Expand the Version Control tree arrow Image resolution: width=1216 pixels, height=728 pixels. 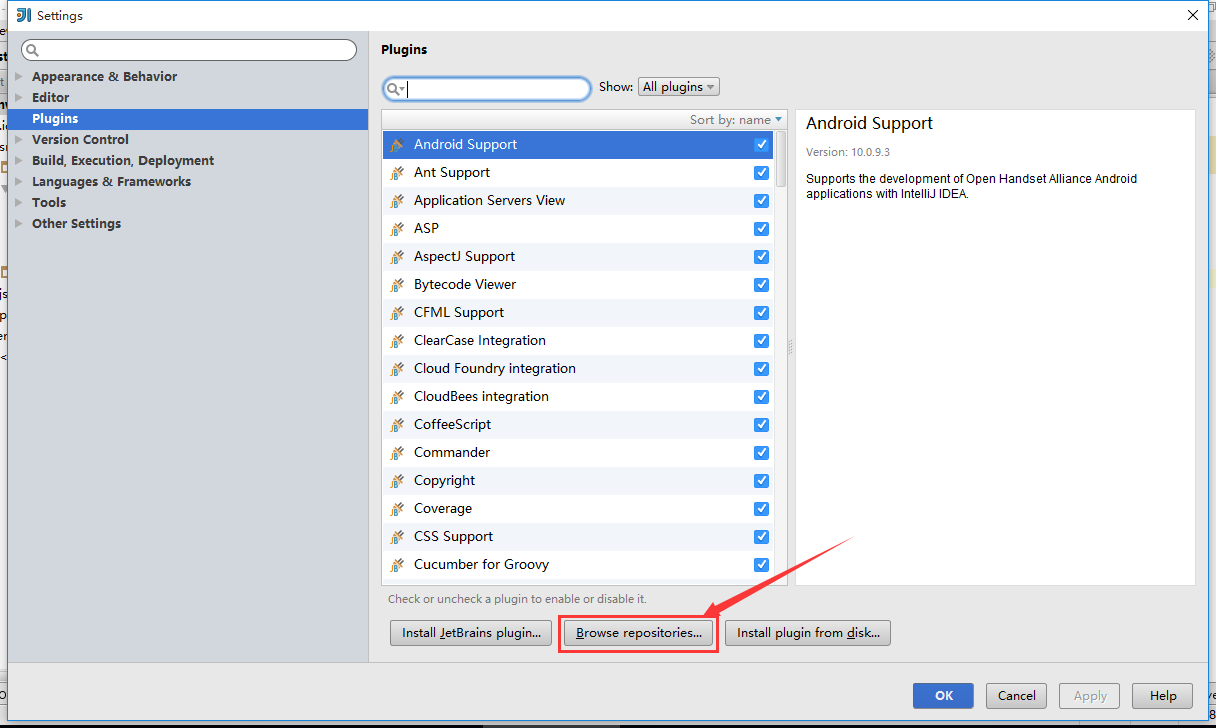(18, 140)
